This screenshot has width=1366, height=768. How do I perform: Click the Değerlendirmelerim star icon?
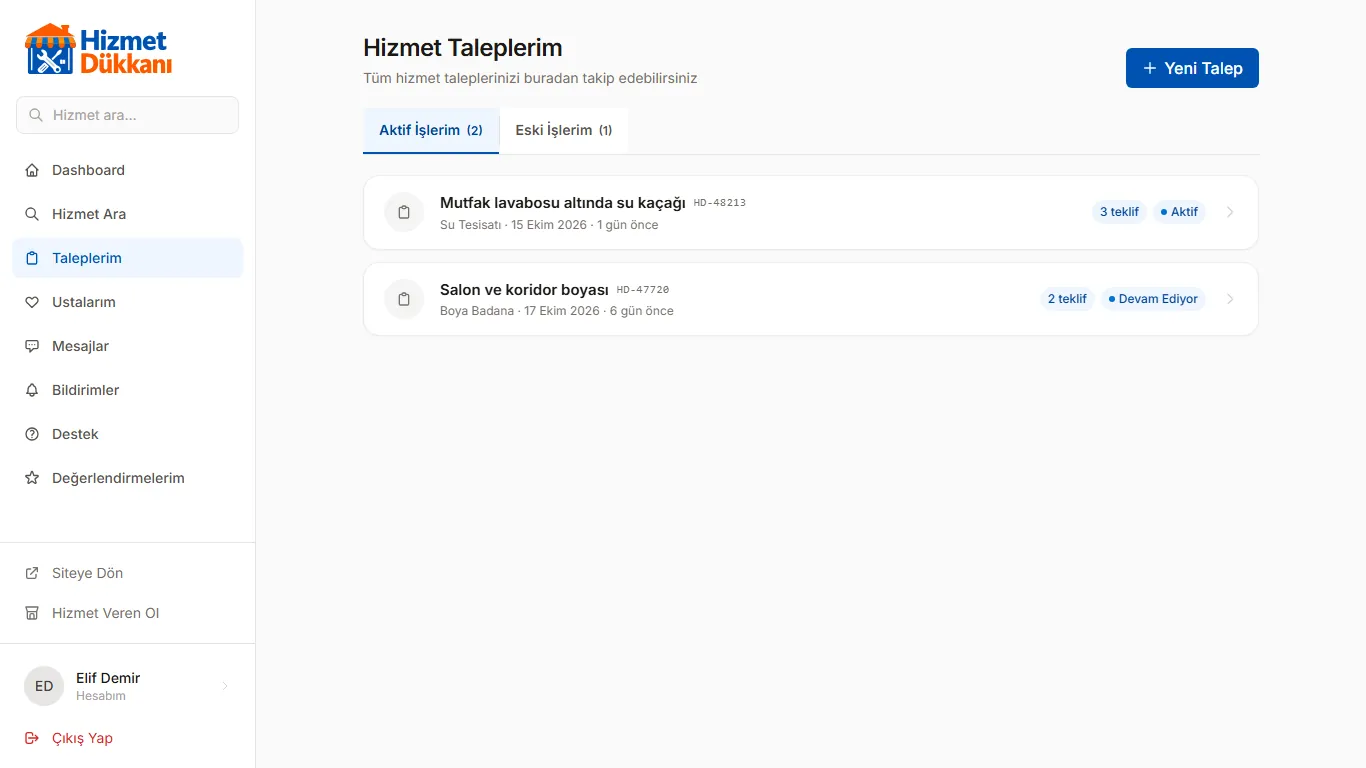(x=32, y=478)
